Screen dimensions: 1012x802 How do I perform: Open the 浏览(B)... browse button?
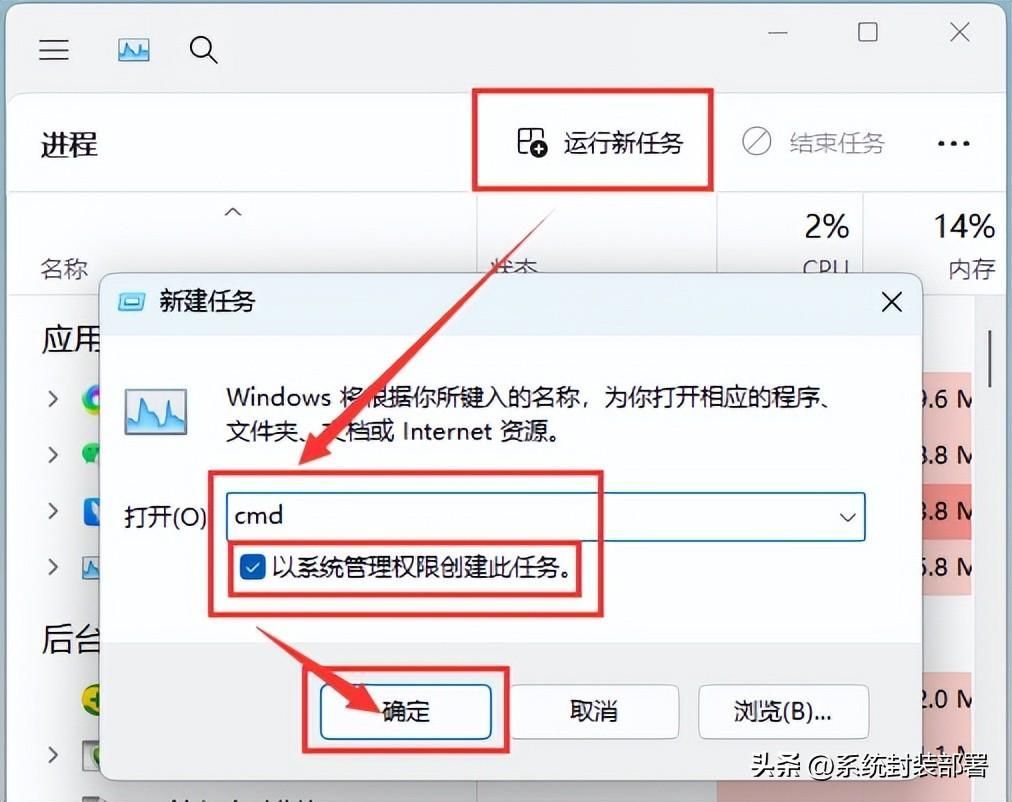[x=783, y=711]
